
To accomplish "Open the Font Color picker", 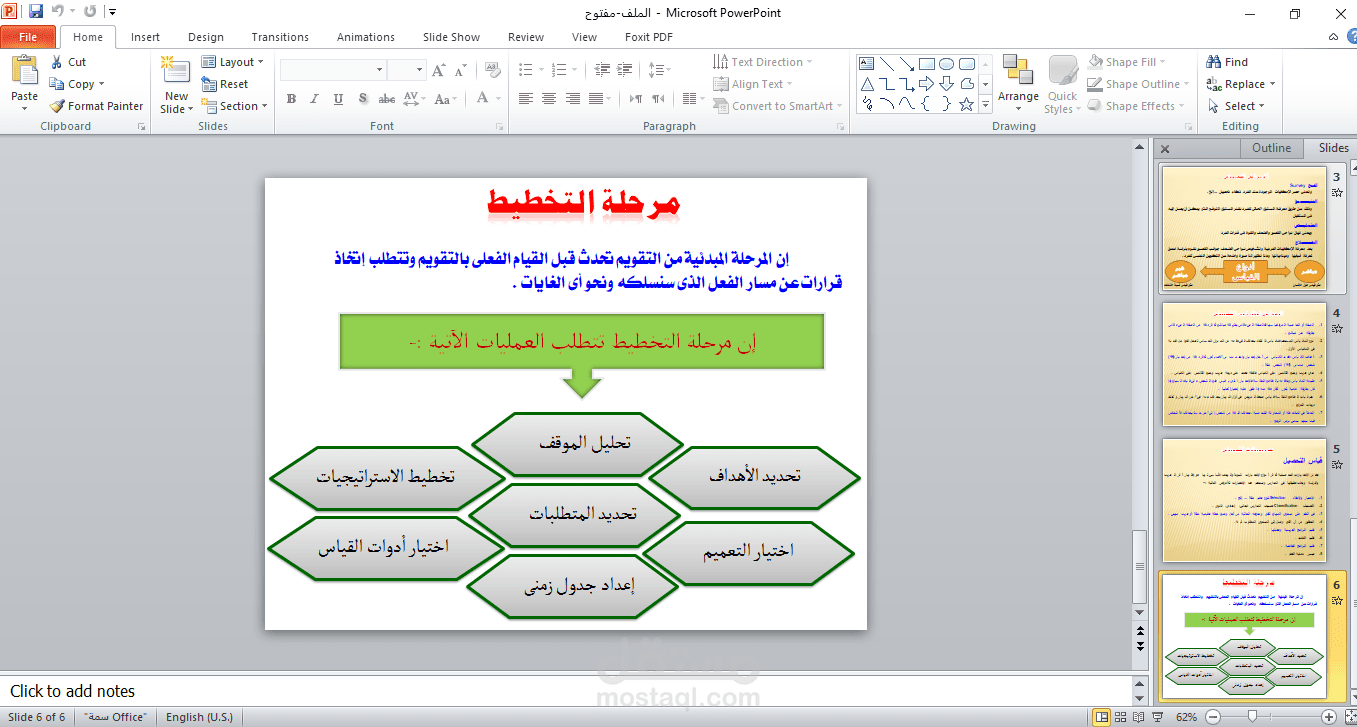I will 488,98.
